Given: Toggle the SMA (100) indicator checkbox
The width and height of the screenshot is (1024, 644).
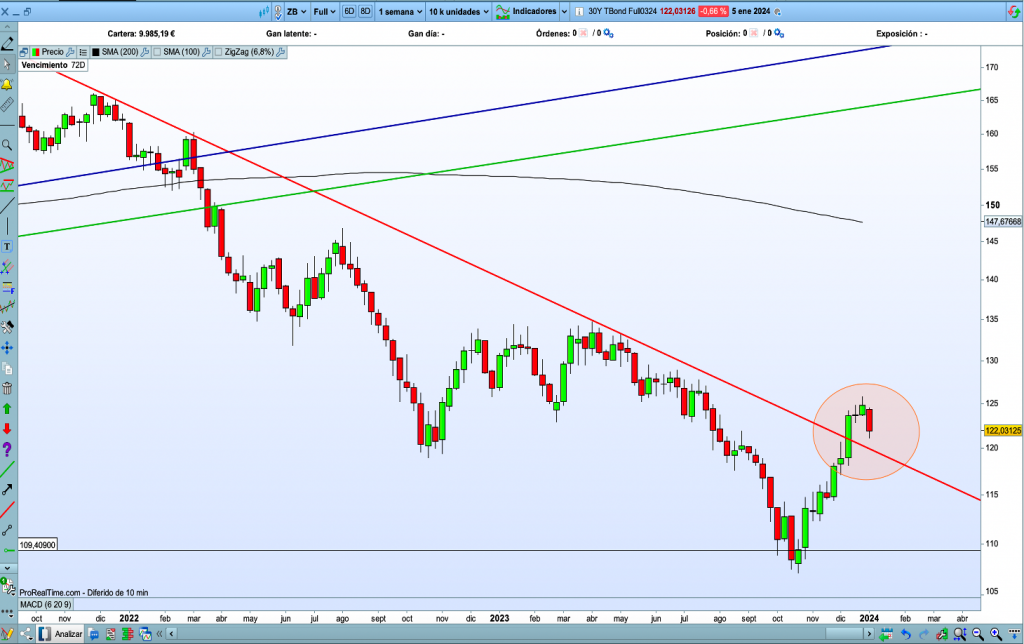Looking at the screenshot, I should click(157, 51).
